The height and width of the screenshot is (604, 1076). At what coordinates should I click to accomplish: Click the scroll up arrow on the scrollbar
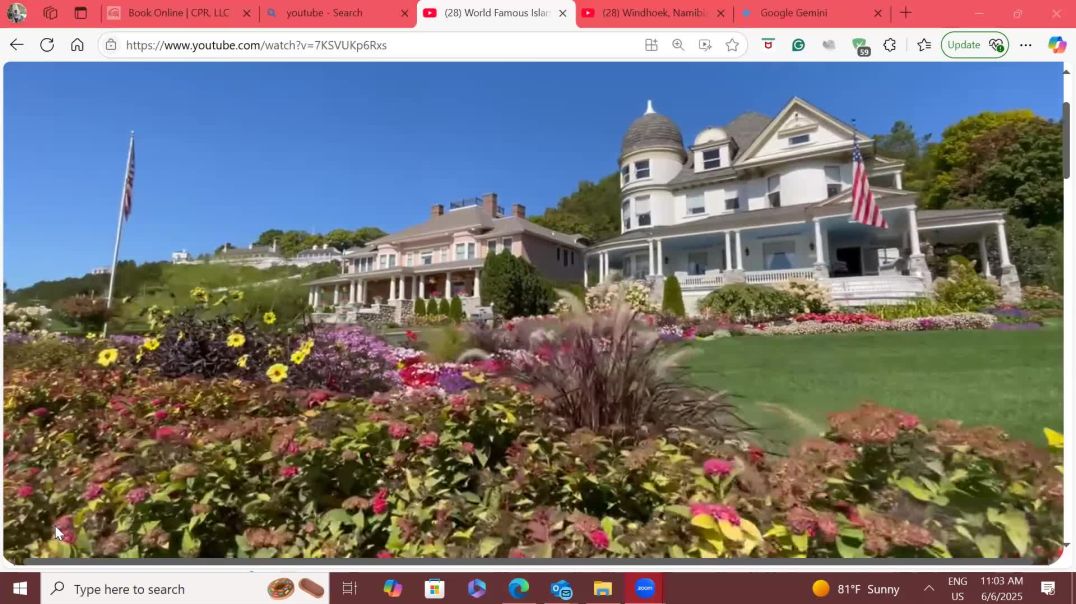[1066, 71]
